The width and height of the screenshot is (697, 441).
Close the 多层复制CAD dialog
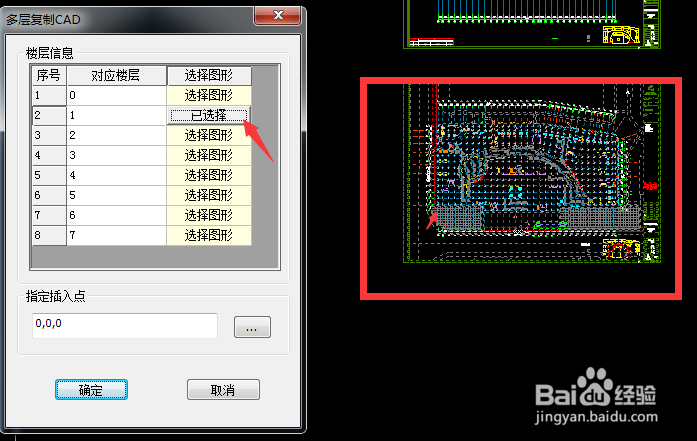tap(278, 16)
